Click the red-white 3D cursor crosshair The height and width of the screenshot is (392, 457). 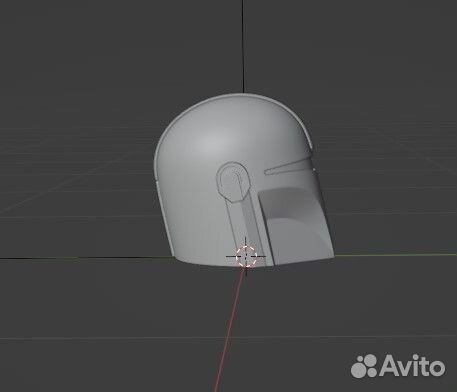(246, 256)
